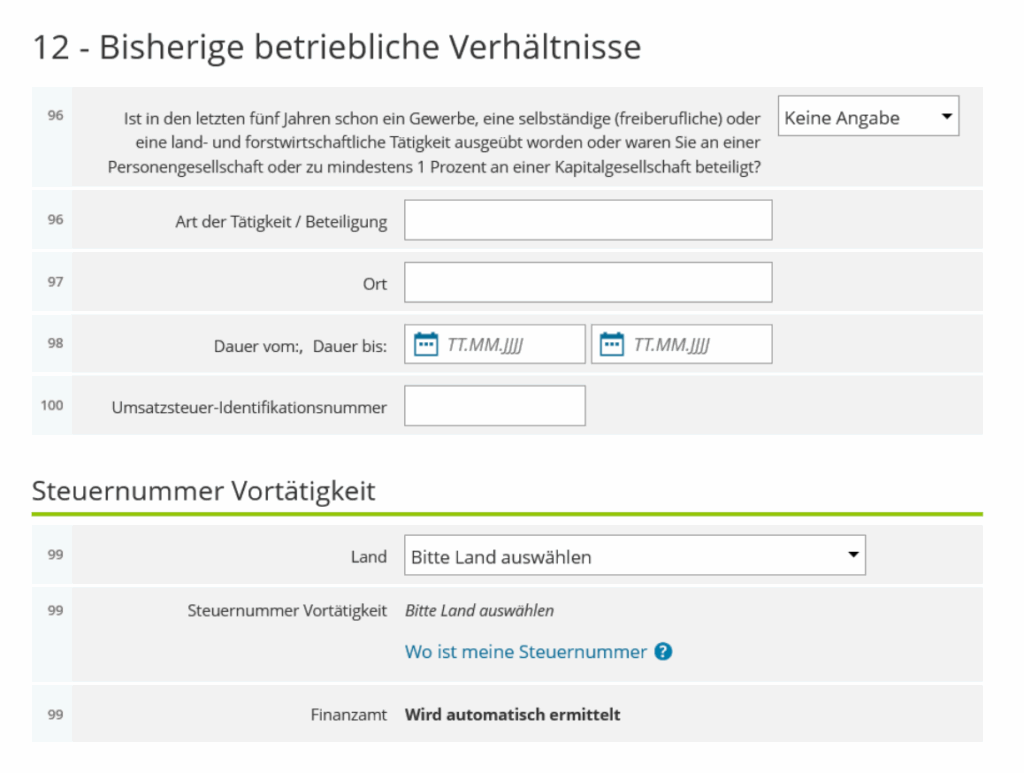Click the Art der Tätigkeit / Beteiligung input field

pos(588,220)
